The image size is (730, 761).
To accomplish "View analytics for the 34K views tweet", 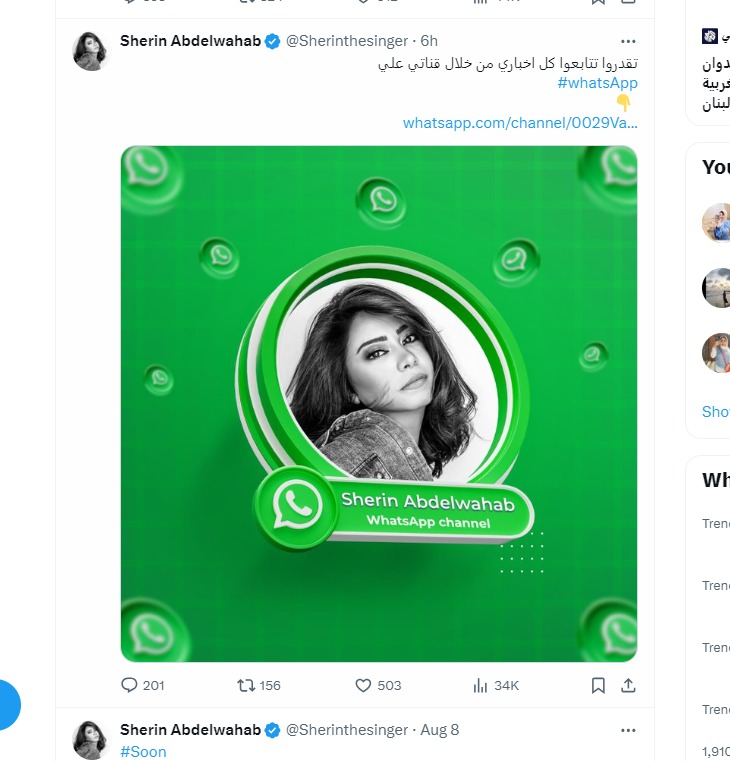I will click(481, 685).
